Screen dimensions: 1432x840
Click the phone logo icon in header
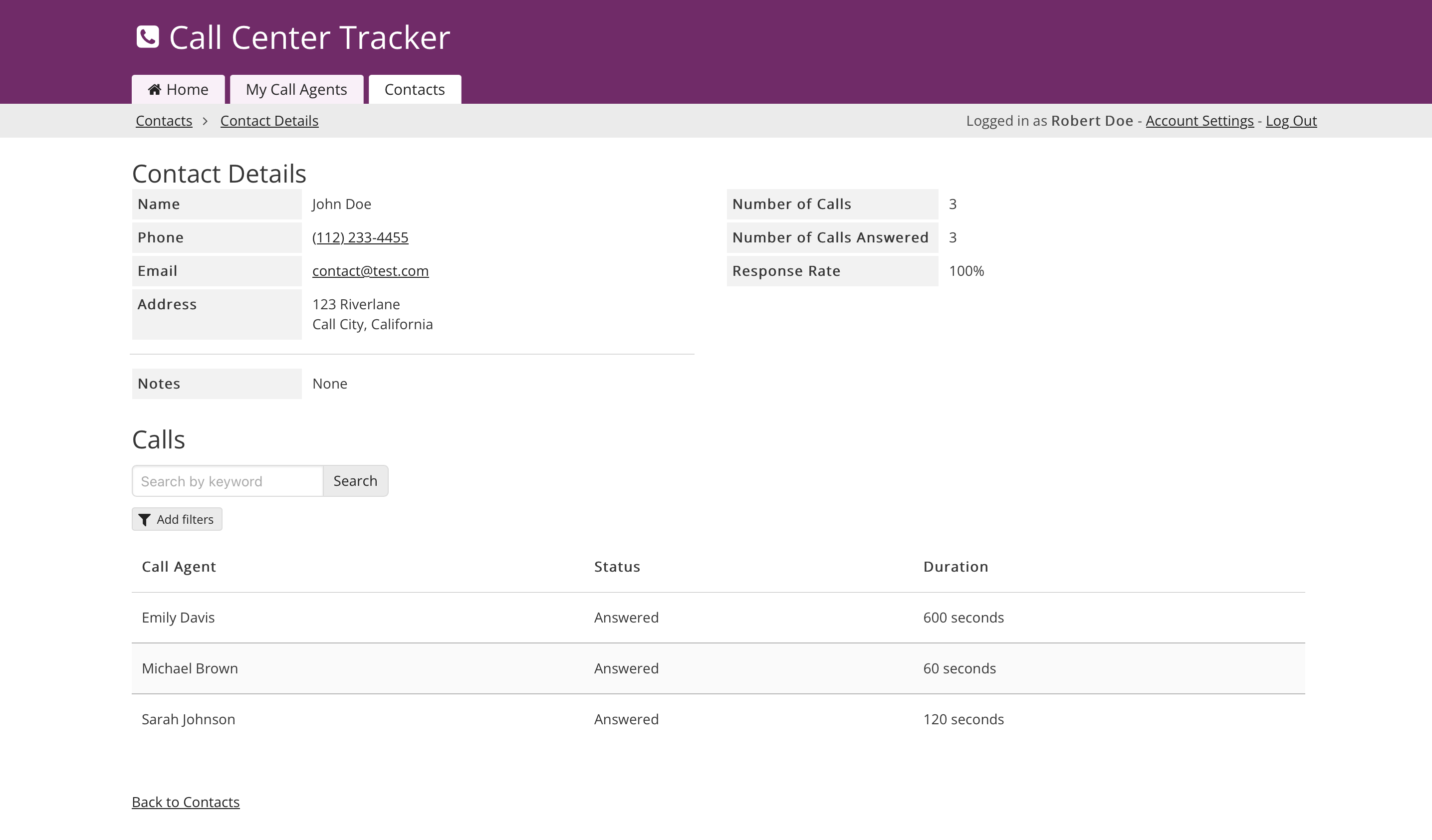tap(148, 37)
